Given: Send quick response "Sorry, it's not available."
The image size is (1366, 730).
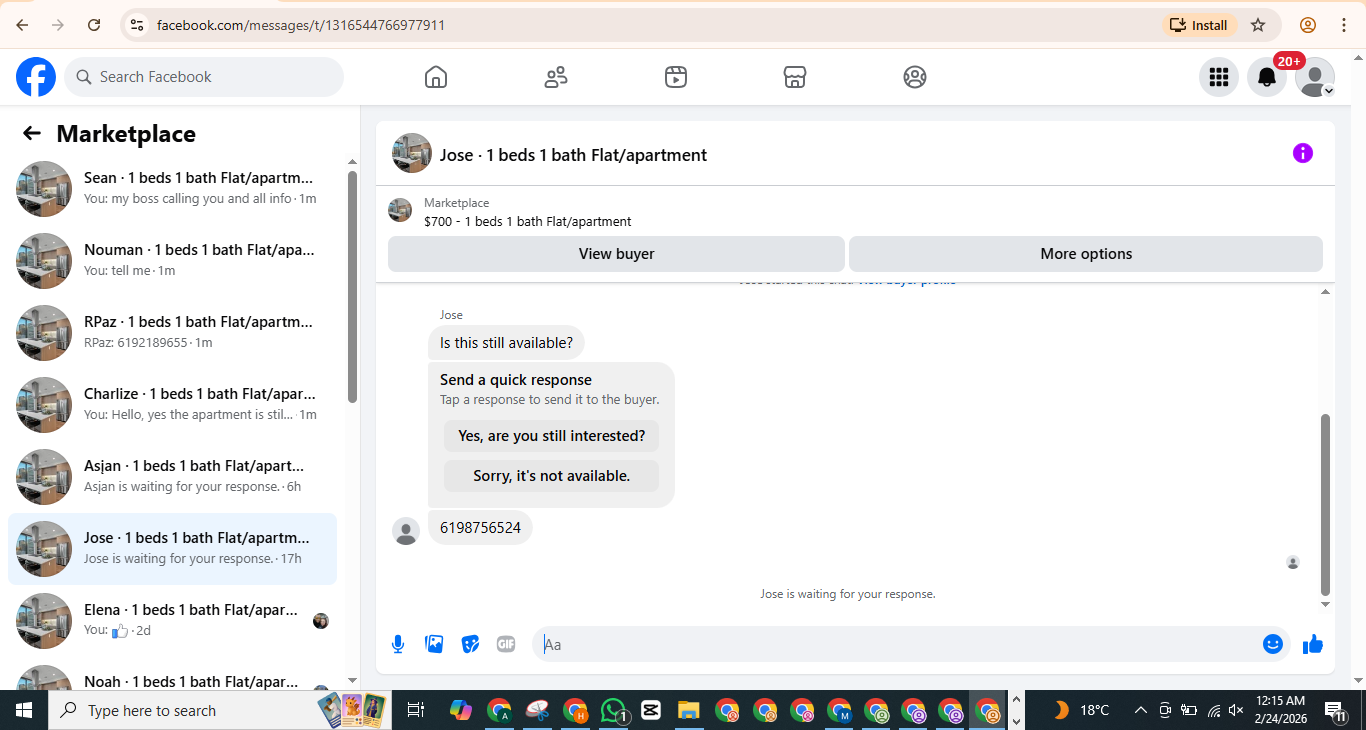Looking at the screenshot, I should (551, 476).
